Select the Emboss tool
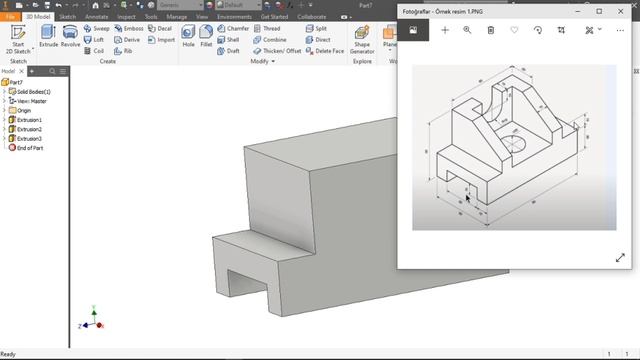640x360 pixels. [129, 29]
